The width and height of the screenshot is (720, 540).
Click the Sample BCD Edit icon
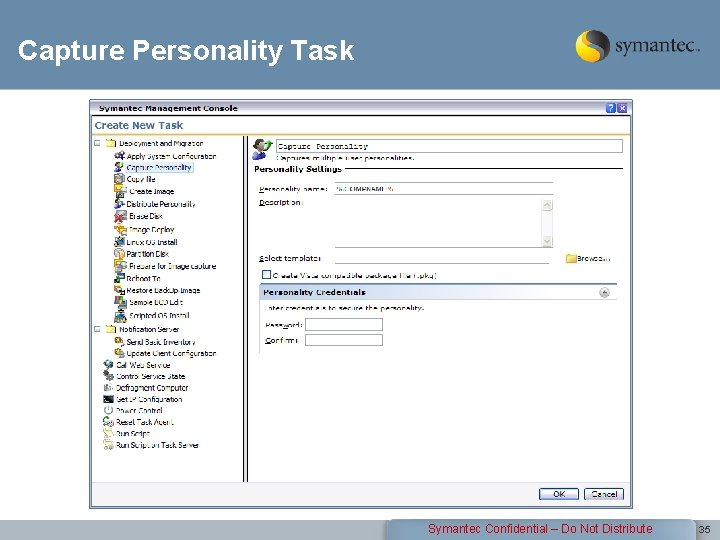click(x=120, y=302)
